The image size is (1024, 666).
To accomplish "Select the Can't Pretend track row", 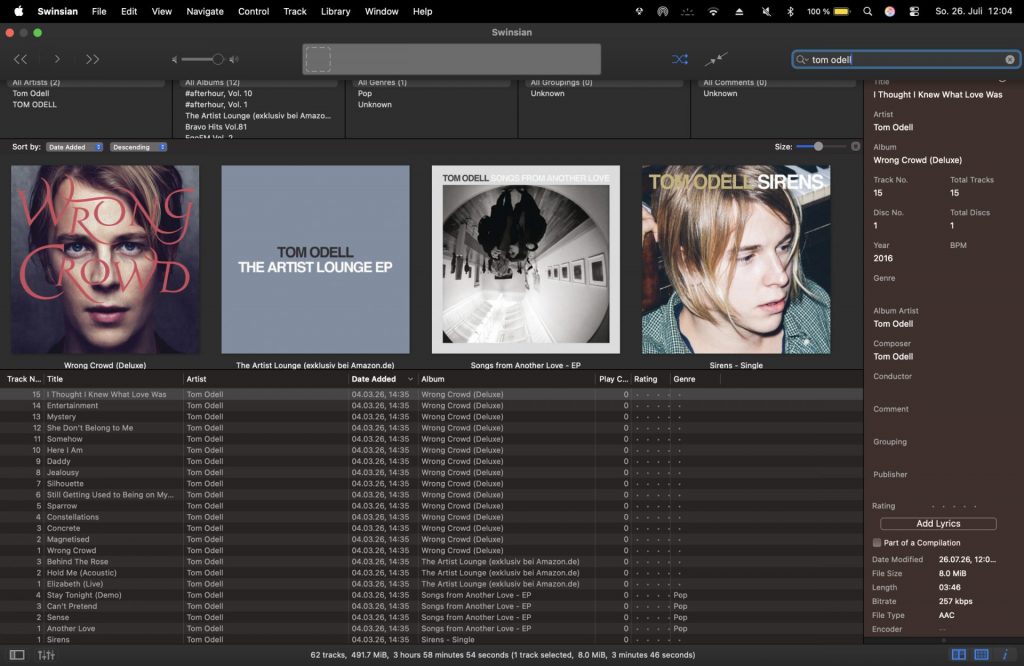I will pos(431,606).
